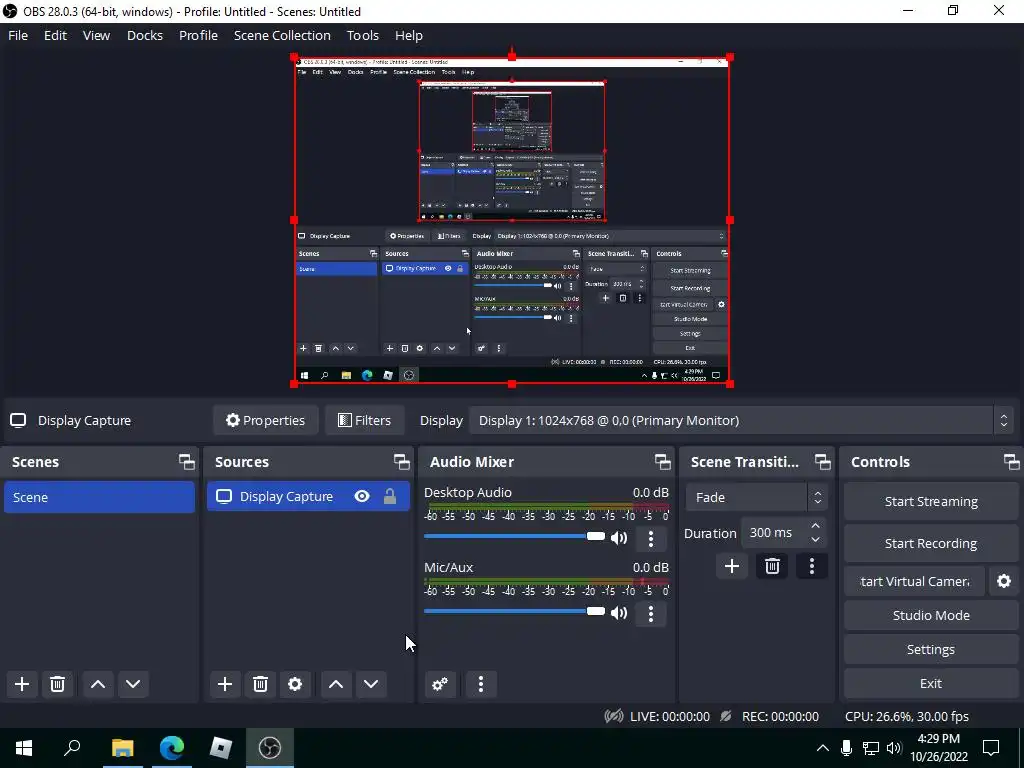The height and width of the screenshot is (768, 1024).
Task: Mute Desktop Audio speaker icon
Action: coord(618,538)
